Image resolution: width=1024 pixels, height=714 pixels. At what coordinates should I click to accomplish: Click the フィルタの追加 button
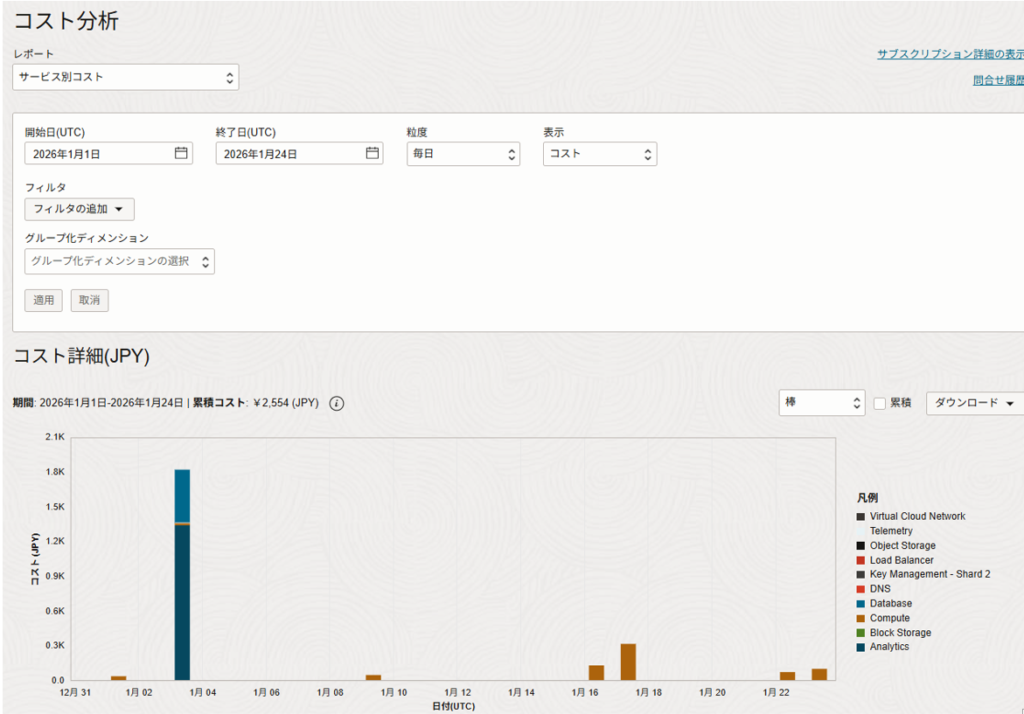[x=79, y=209]
